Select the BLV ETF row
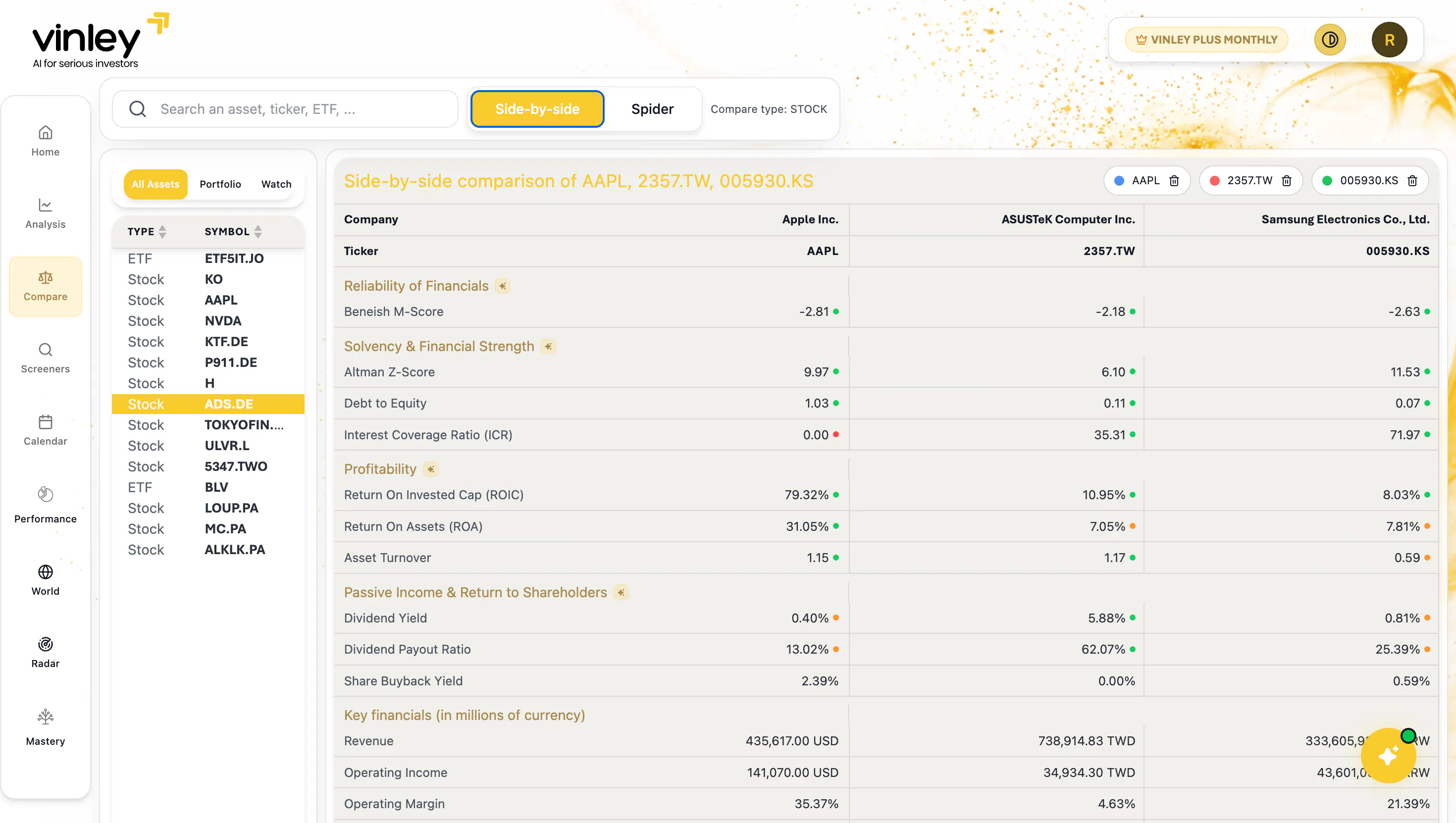The image size is (1456, 823). pos(208,487)
